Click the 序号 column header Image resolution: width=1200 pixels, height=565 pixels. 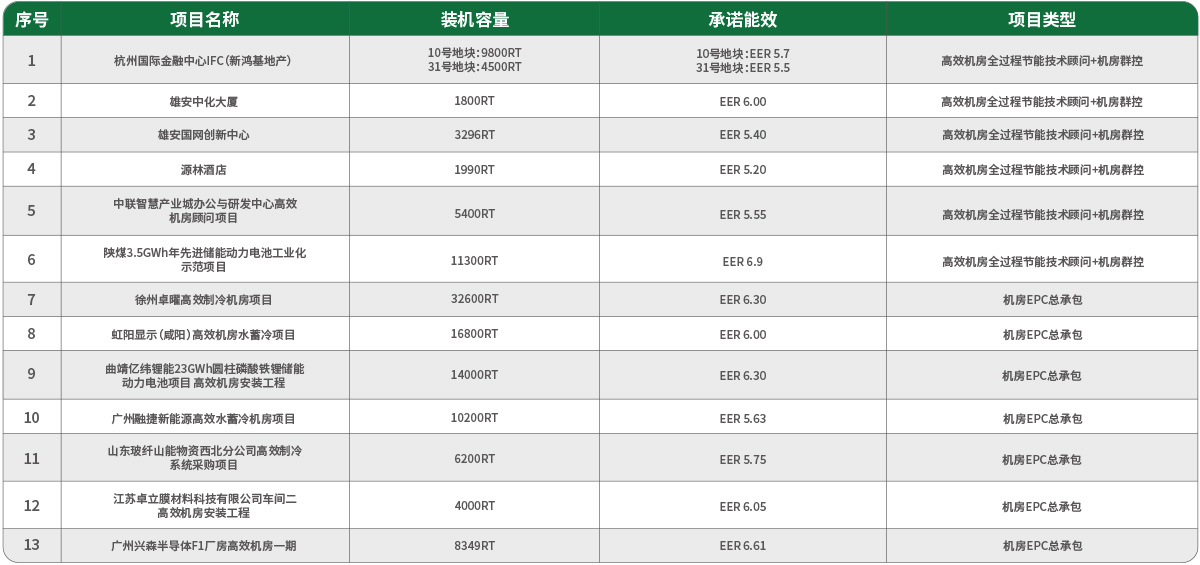(31, 19)
